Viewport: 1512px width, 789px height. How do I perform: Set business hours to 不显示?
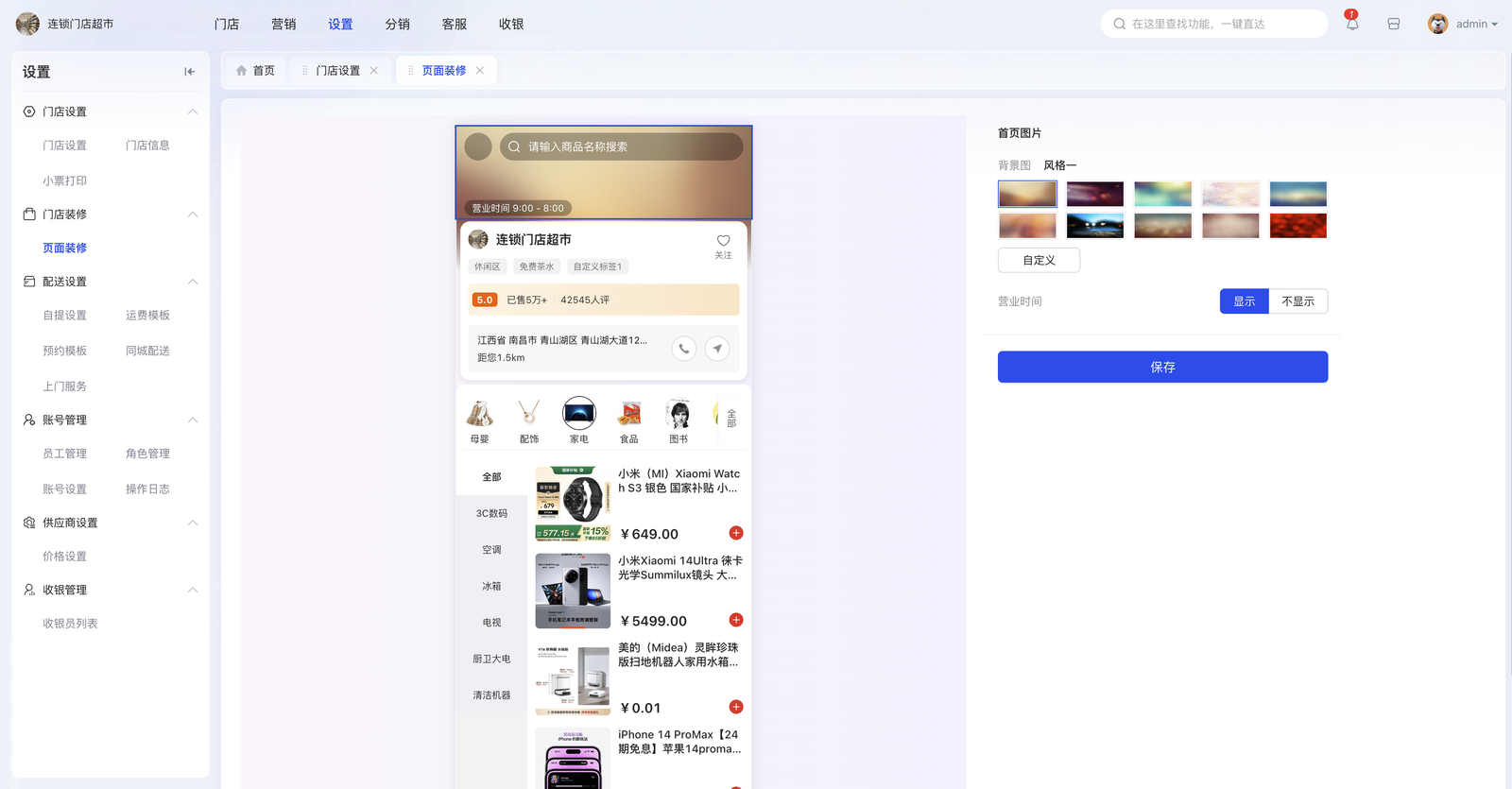[x=1297, y=301]
